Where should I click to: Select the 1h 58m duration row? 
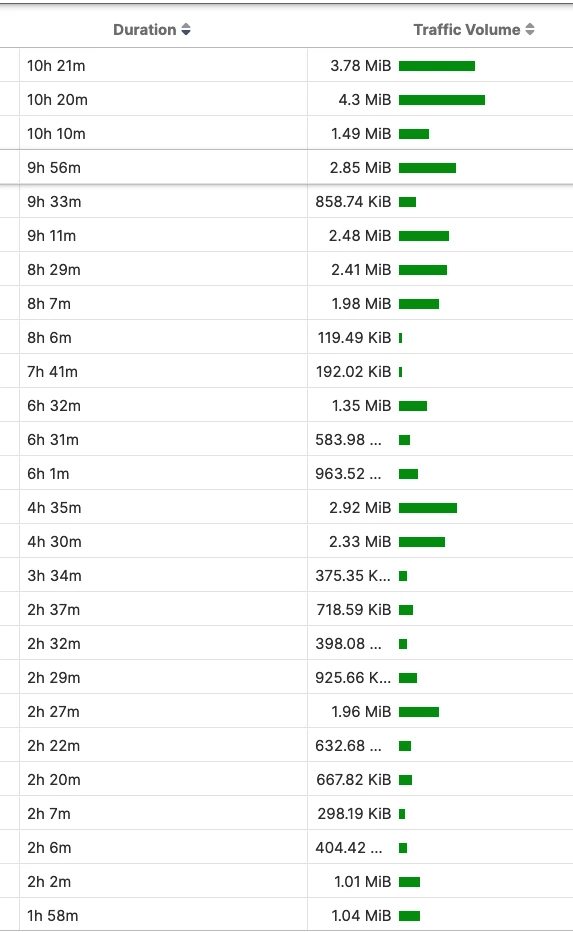tap(286, 915)
